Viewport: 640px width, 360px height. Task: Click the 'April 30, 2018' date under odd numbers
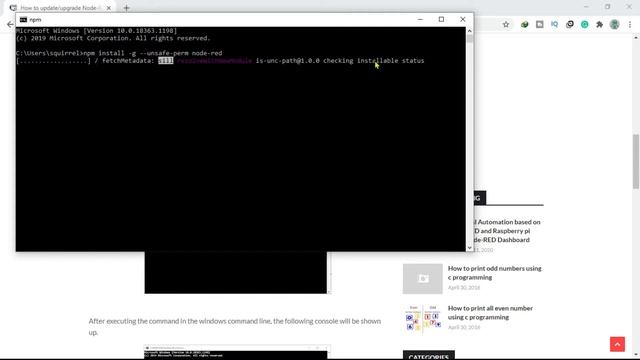click(x=464, y=287)
